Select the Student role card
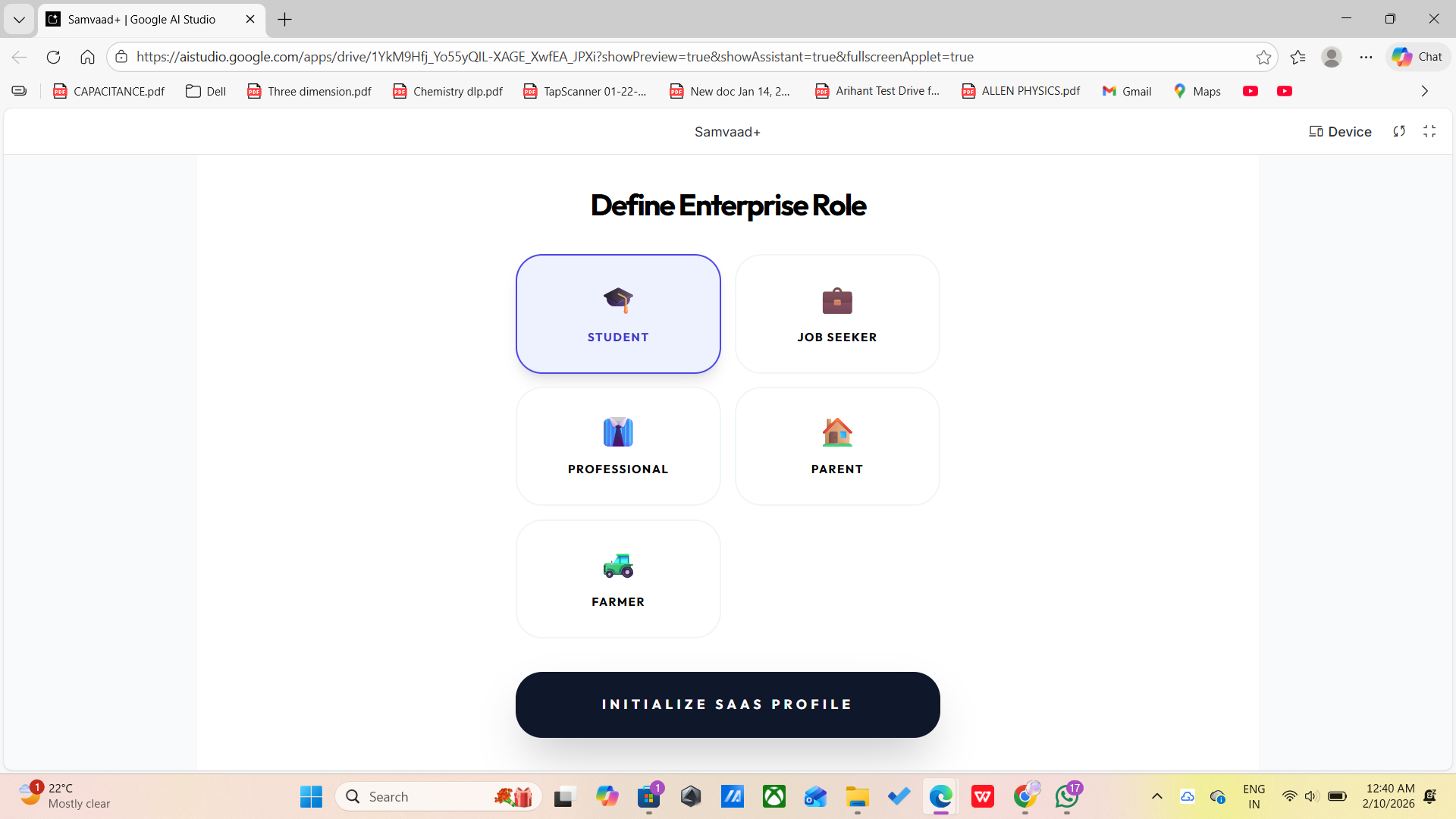Screen dimensions: 1456x819 [x=618, y=314]
